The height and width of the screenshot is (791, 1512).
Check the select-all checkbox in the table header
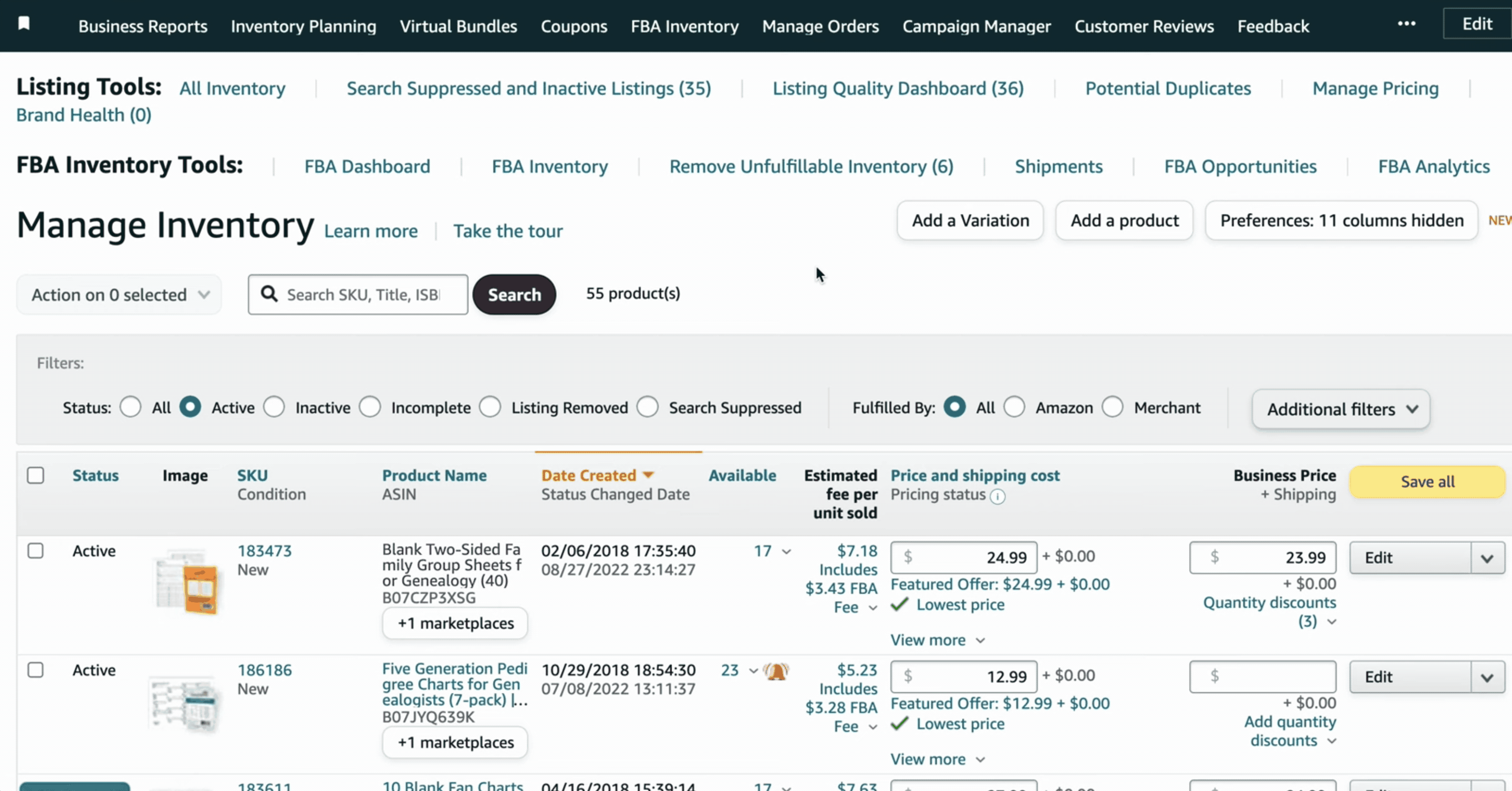click(x=35, y=476)
